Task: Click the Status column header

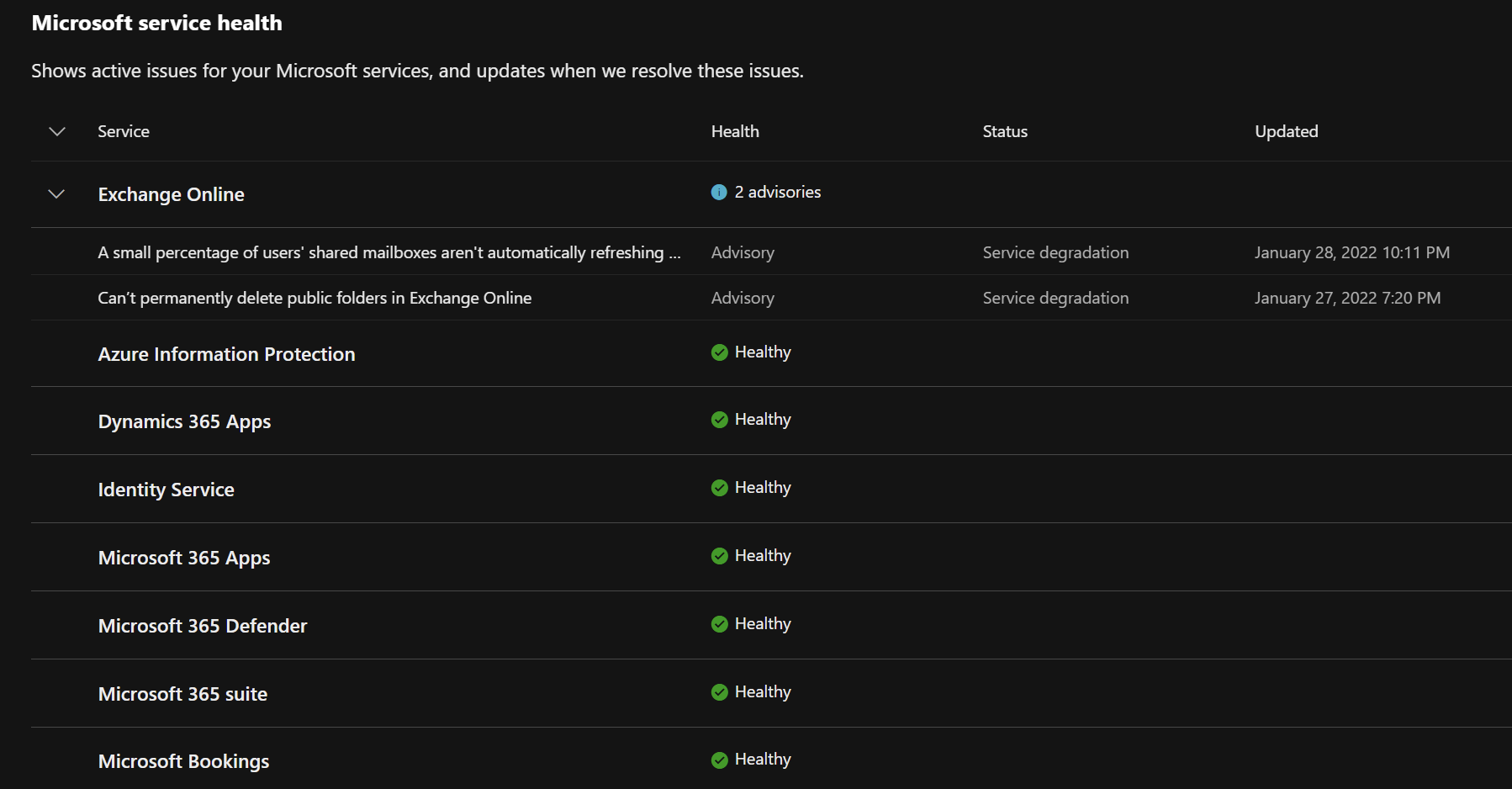Action: 1004,131
